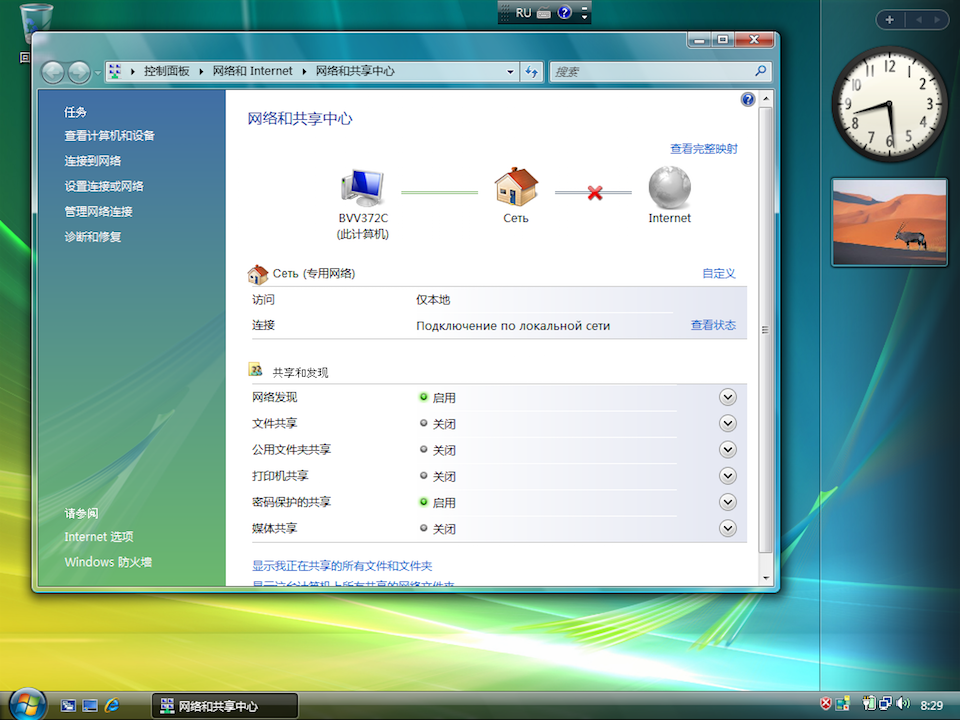This screenshot has width=960, height=720.
Task: Open 查看完整映射 link
Action: (704, 149)
